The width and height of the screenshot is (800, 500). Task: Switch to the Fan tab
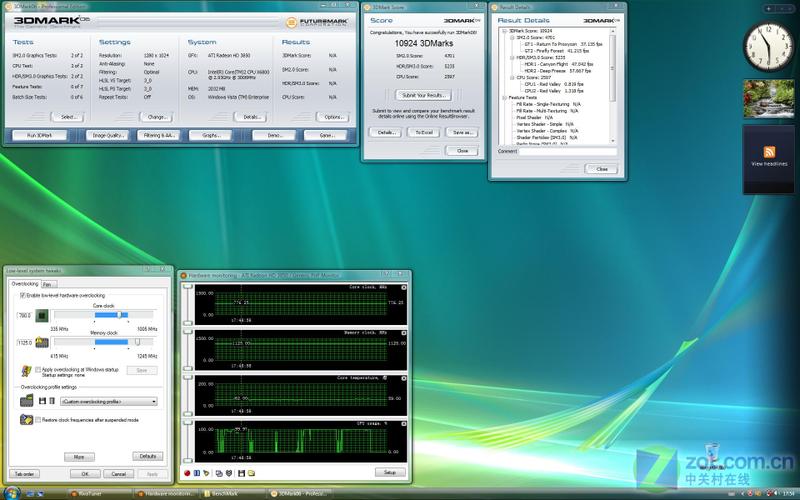[47, 284]
